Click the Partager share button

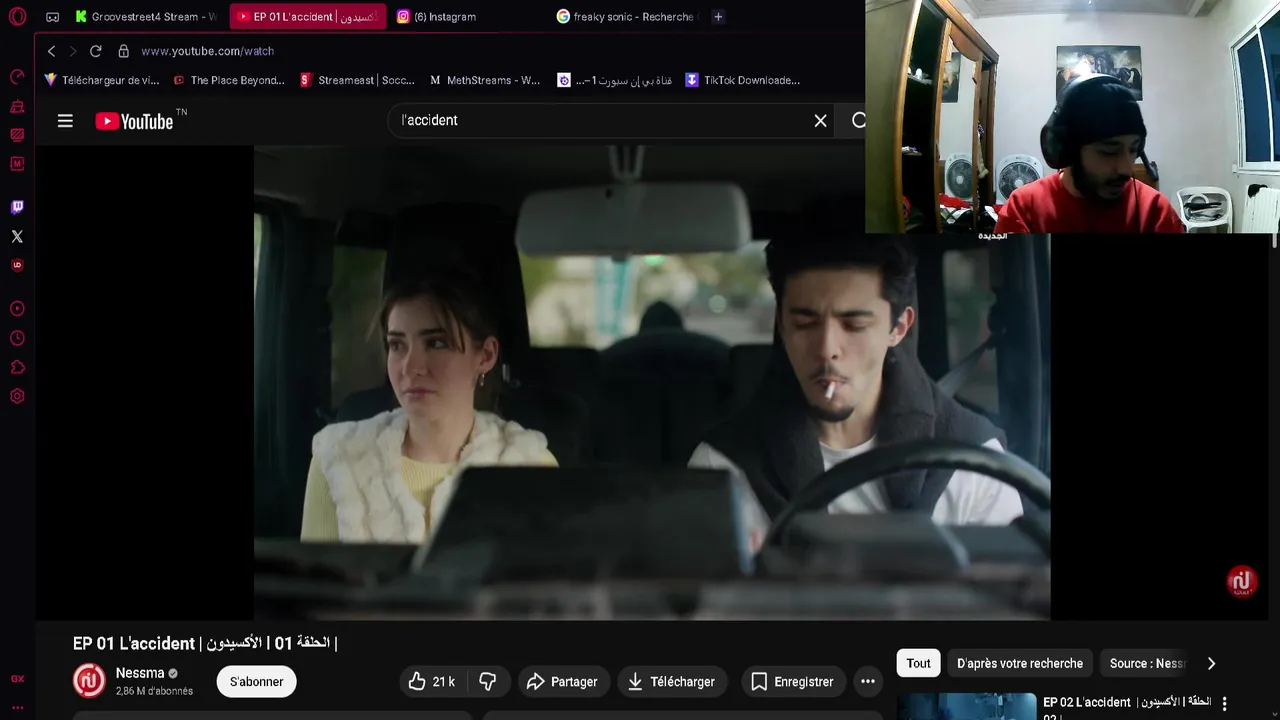[562, 682]
